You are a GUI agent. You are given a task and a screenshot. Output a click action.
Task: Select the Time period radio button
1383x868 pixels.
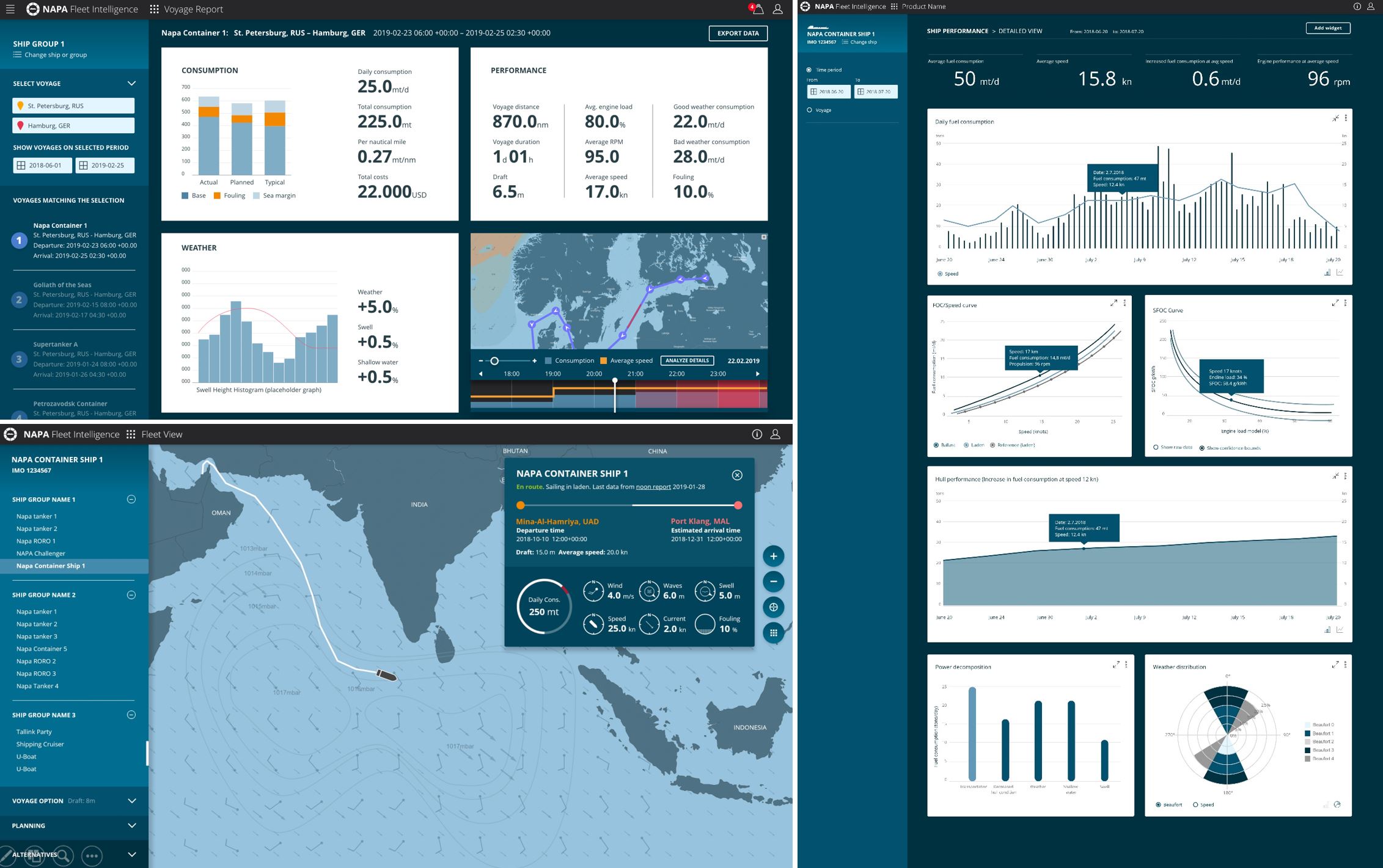point(809,70)
